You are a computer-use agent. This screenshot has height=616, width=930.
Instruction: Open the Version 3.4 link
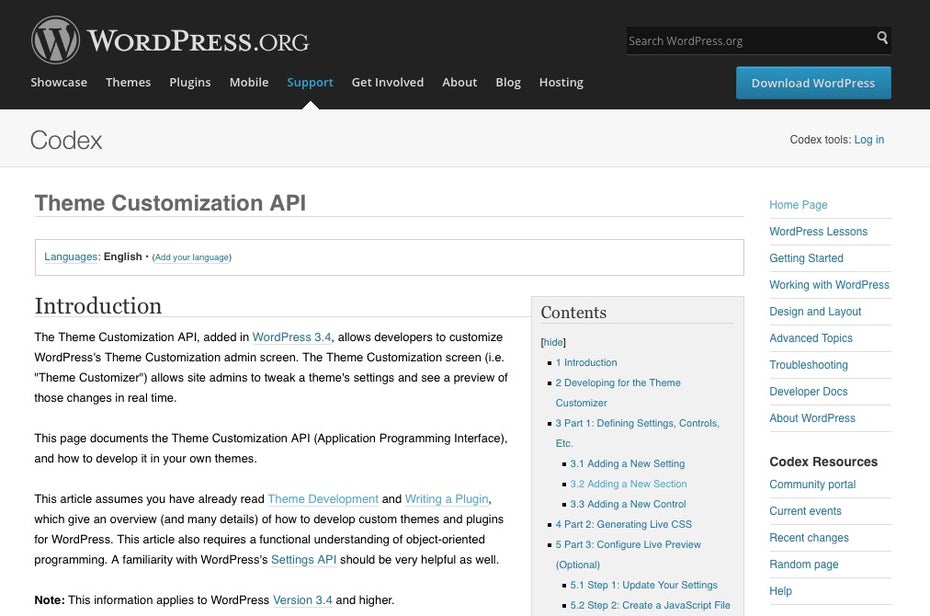point(302,599)
